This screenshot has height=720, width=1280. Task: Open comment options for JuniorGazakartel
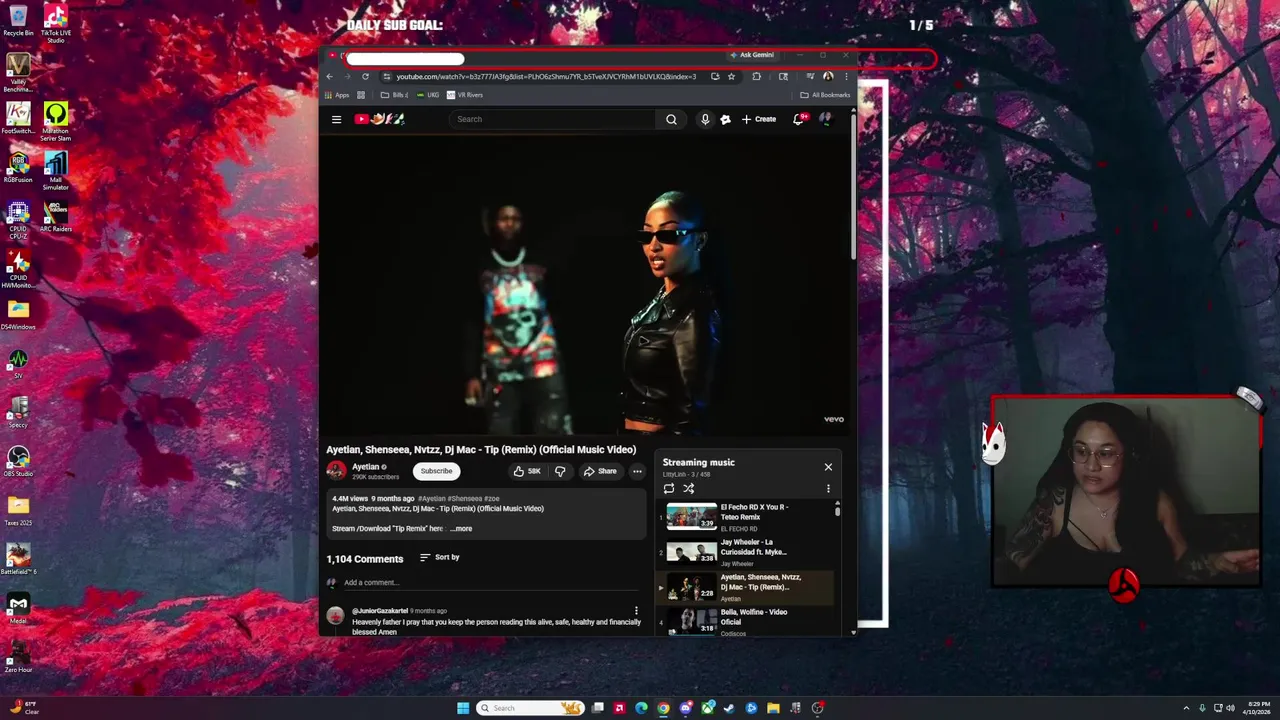click(636, 611)
